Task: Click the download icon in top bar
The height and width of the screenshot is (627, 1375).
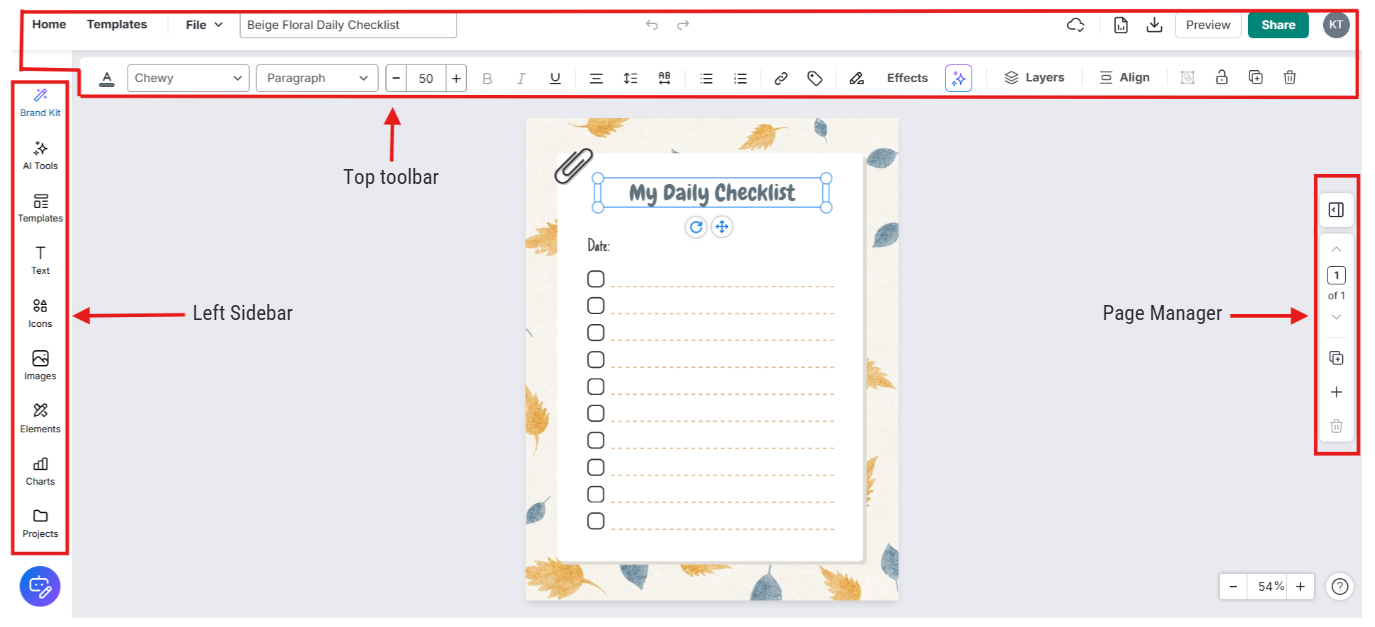Action: click(x=1154, y=25)
